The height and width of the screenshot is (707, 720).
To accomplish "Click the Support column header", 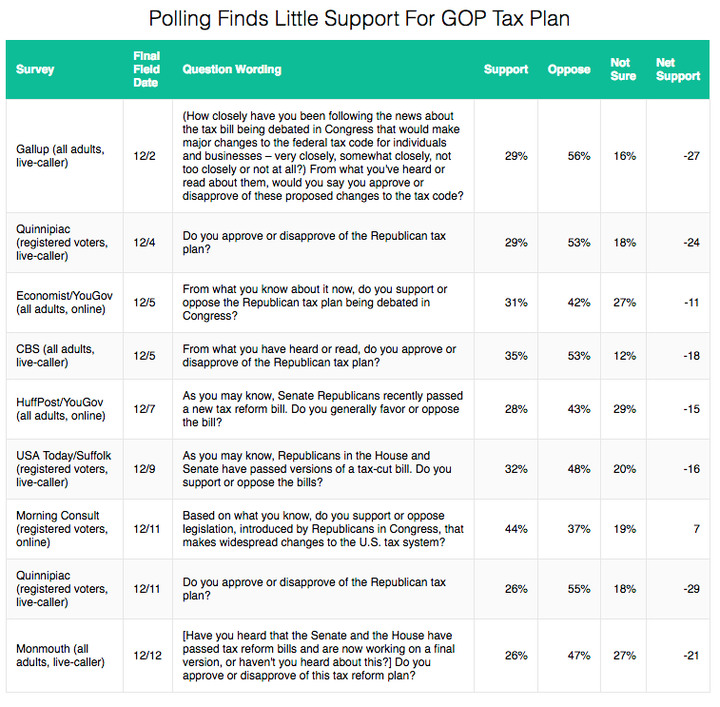I will pos(506,69).
